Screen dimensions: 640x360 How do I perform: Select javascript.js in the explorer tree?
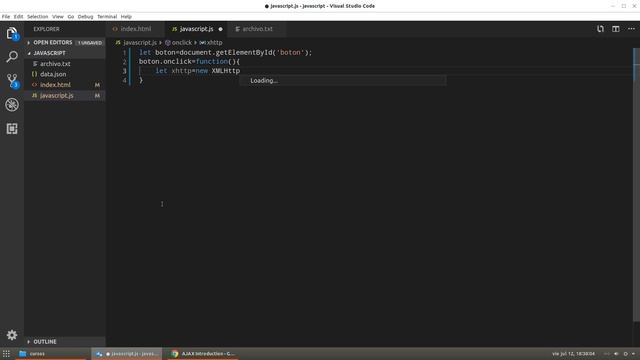(65, 96)
